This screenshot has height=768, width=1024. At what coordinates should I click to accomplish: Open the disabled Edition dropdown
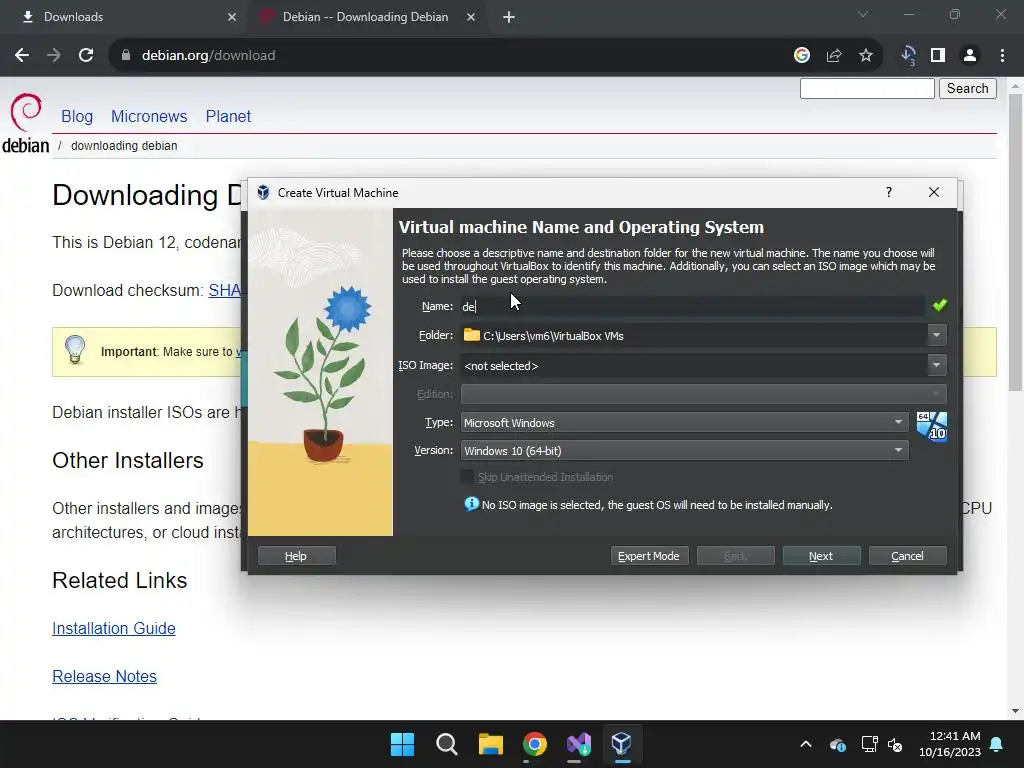click(x=703, y=394)
